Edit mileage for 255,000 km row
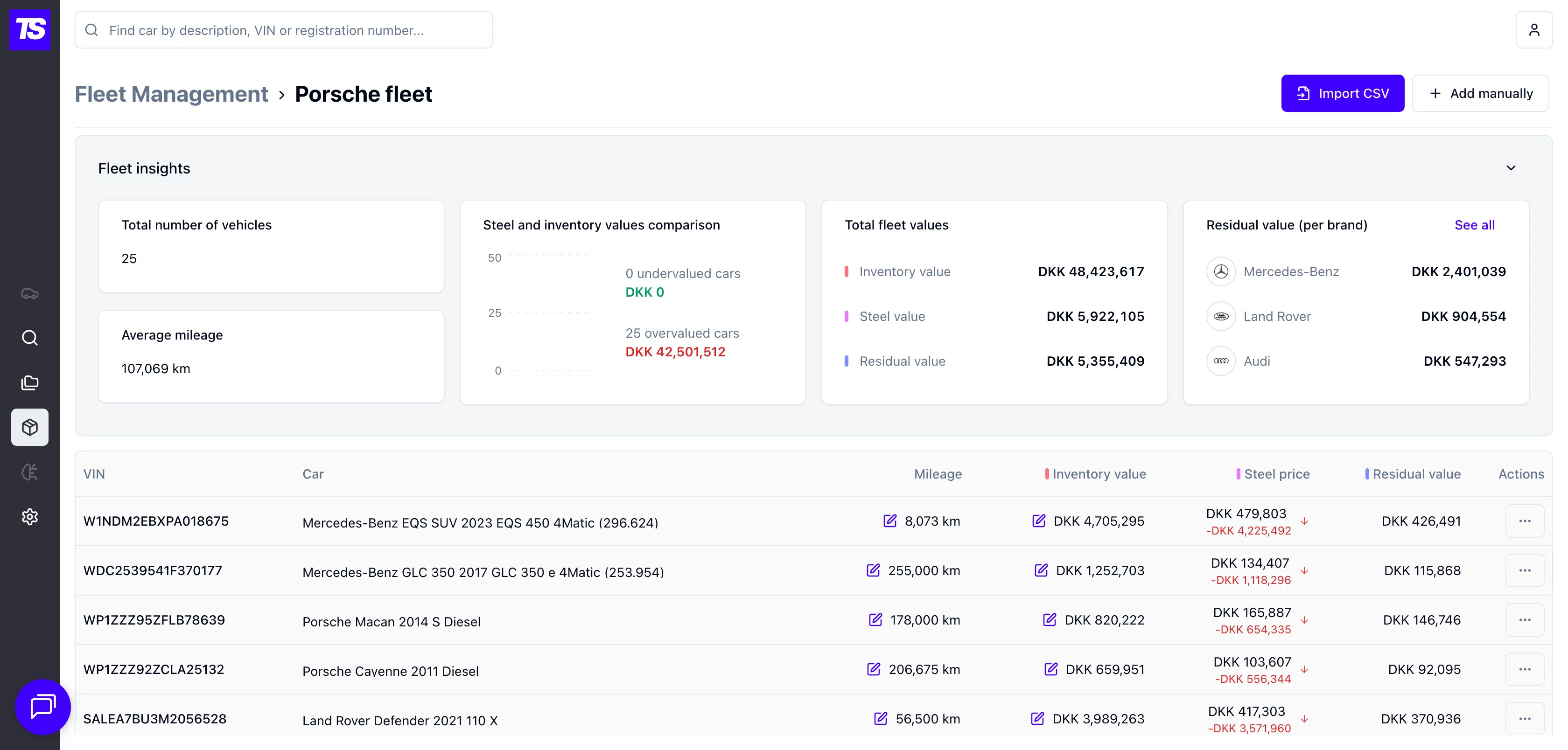Screen dimensions: 1568x750 point(873,570)
